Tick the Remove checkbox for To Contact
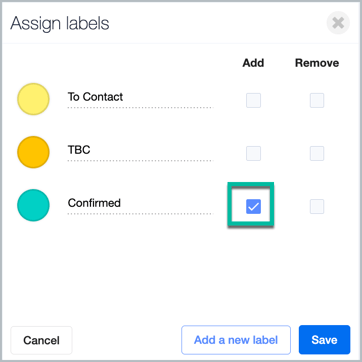 click(317, 100)
